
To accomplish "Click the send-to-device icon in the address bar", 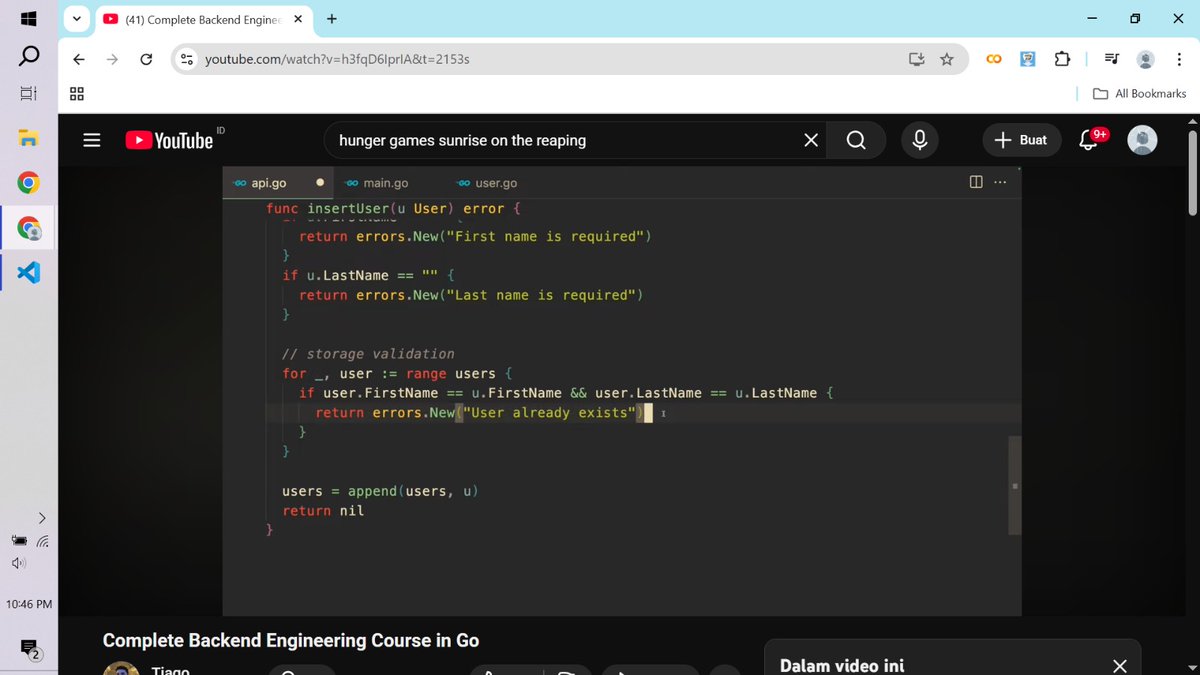I will coord(916,59).
